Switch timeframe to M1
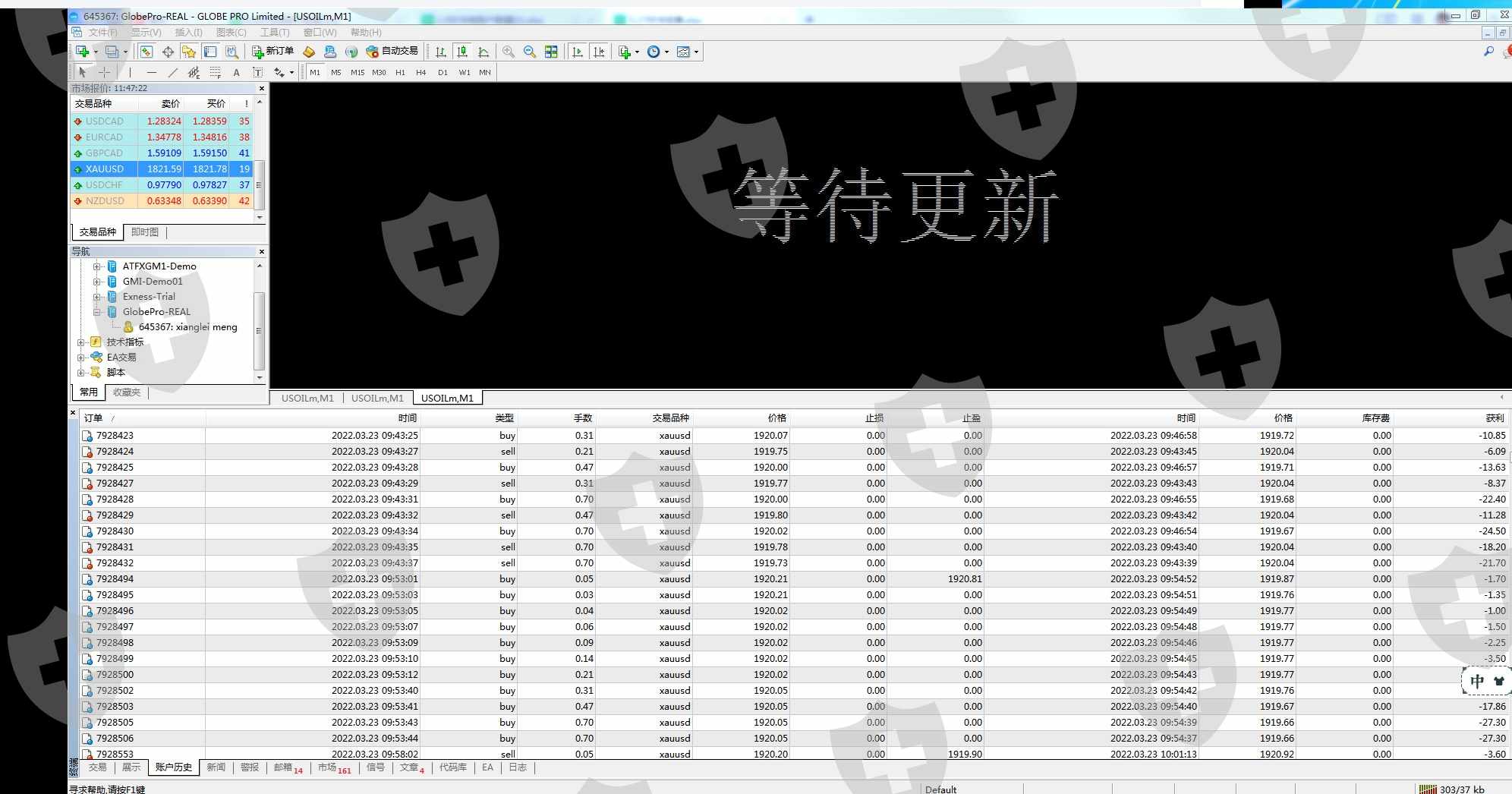The image size is (1512, 794). click(x=315, y=72)
